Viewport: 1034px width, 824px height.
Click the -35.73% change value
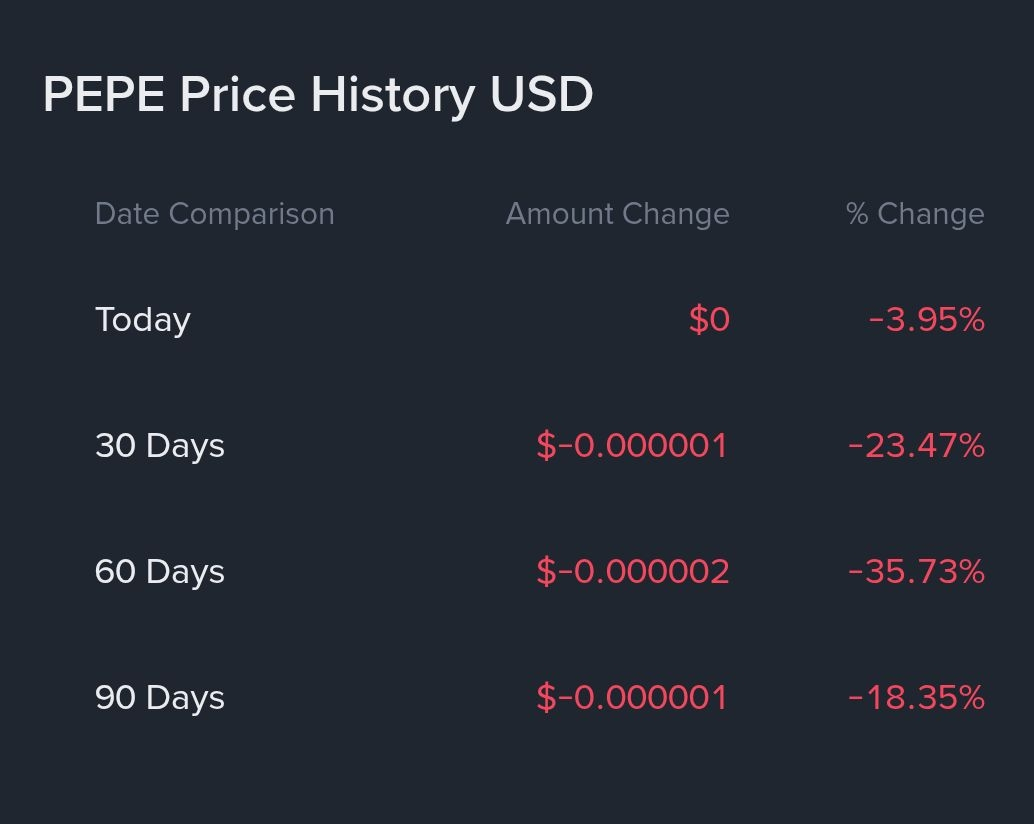[x=916, y=572]
